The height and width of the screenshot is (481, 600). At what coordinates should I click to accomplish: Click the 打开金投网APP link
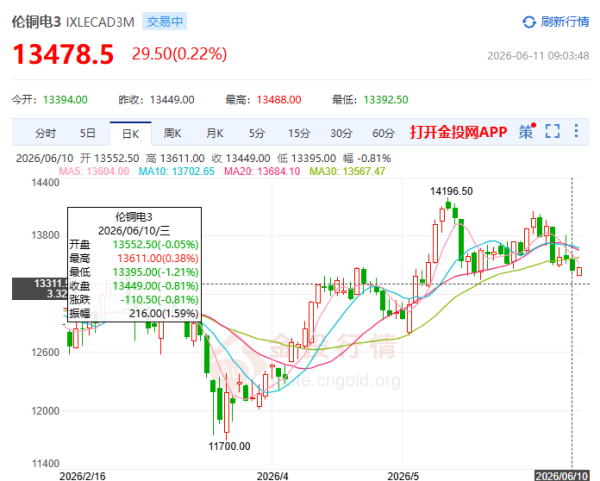point(458,132)
